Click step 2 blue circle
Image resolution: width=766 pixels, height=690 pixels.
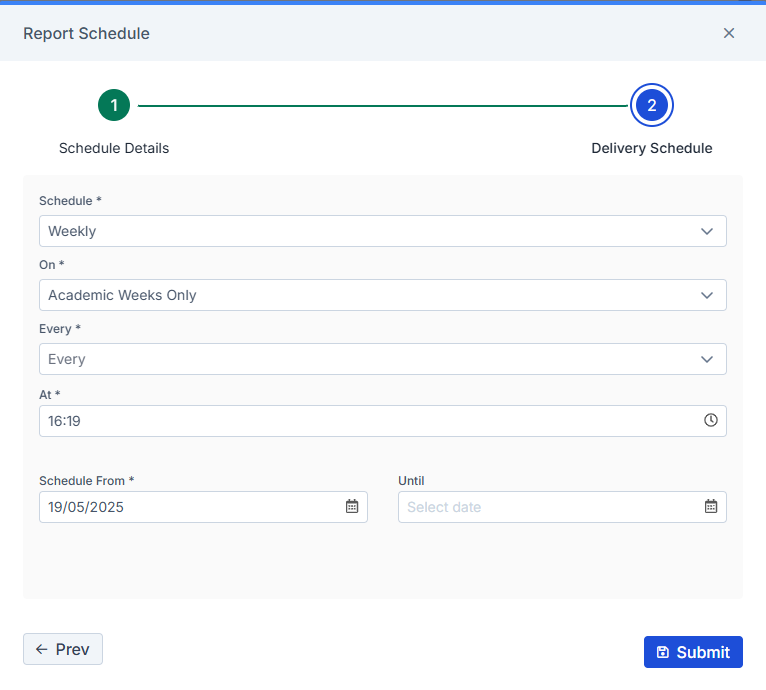[651, 105]
